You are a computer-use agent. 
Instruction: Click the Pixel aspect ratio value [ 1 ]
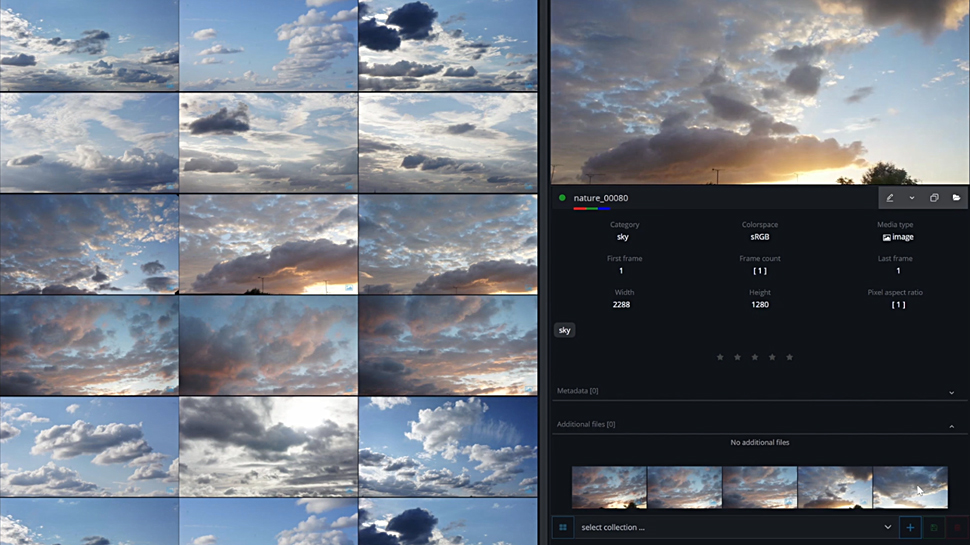click(x=898, y=304)
